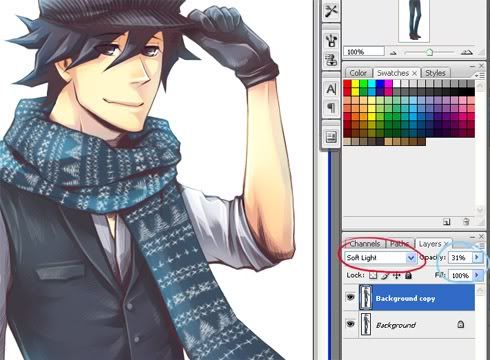This screenshot has width=490, height=360.
Task: Hide the Background copy layer
Action: pyautogui.click(x=350, y=297)
